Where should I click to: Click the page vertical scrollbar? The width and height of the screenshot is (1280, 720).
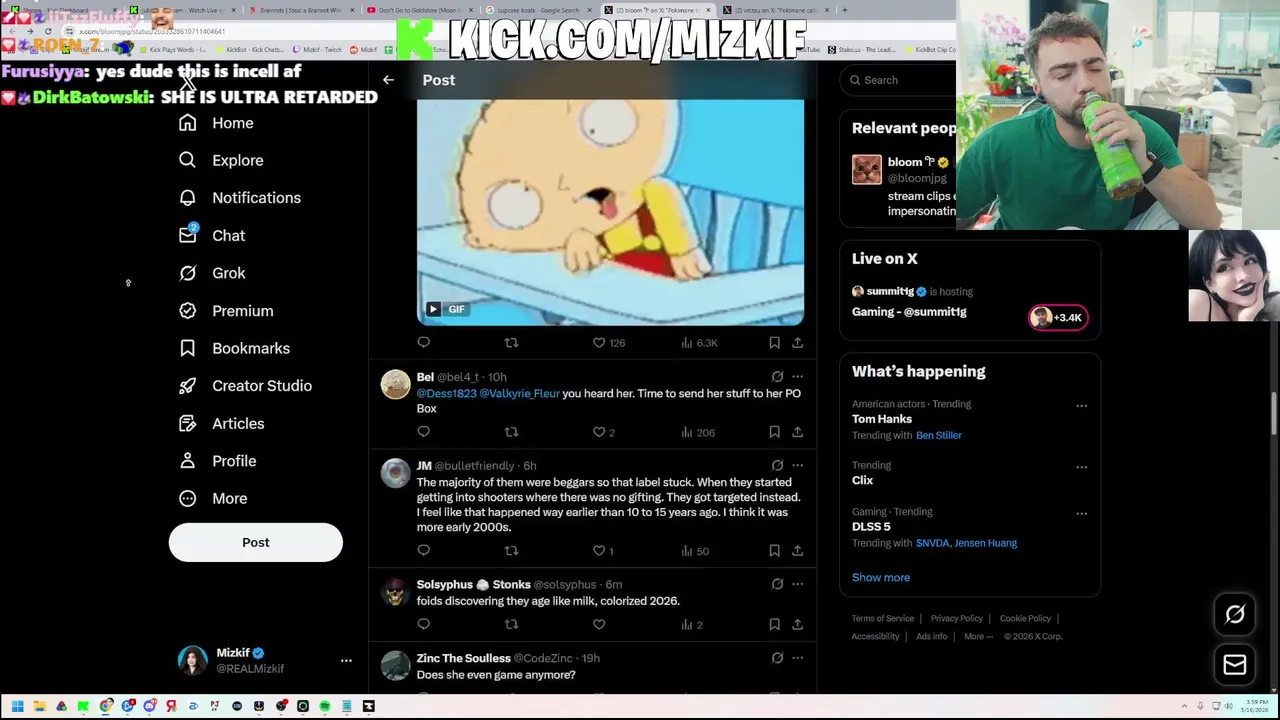(x=1275, y=415)
